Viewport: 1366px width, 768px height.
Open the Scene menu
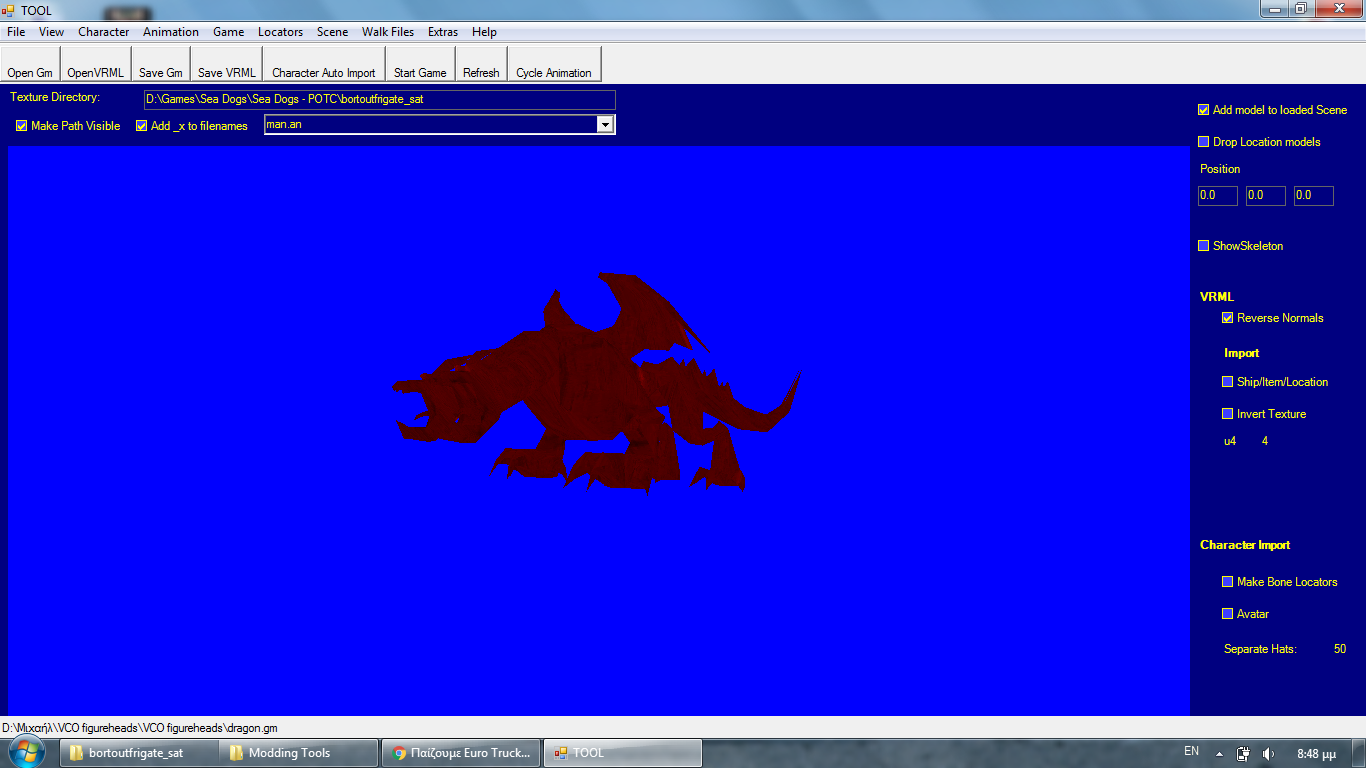point(332,32)
